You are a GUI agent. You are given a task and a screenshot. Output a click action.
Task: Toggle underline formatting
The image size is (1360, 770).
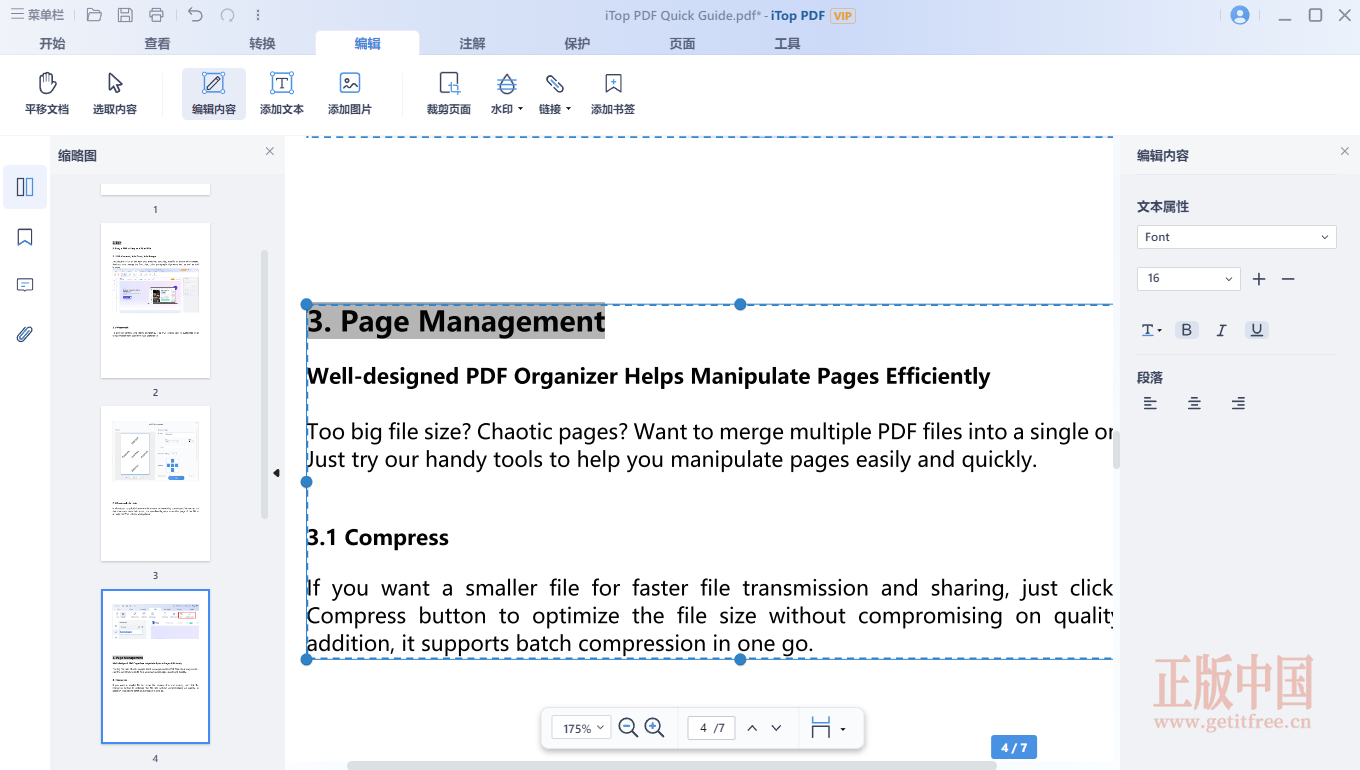[1257, 330]
